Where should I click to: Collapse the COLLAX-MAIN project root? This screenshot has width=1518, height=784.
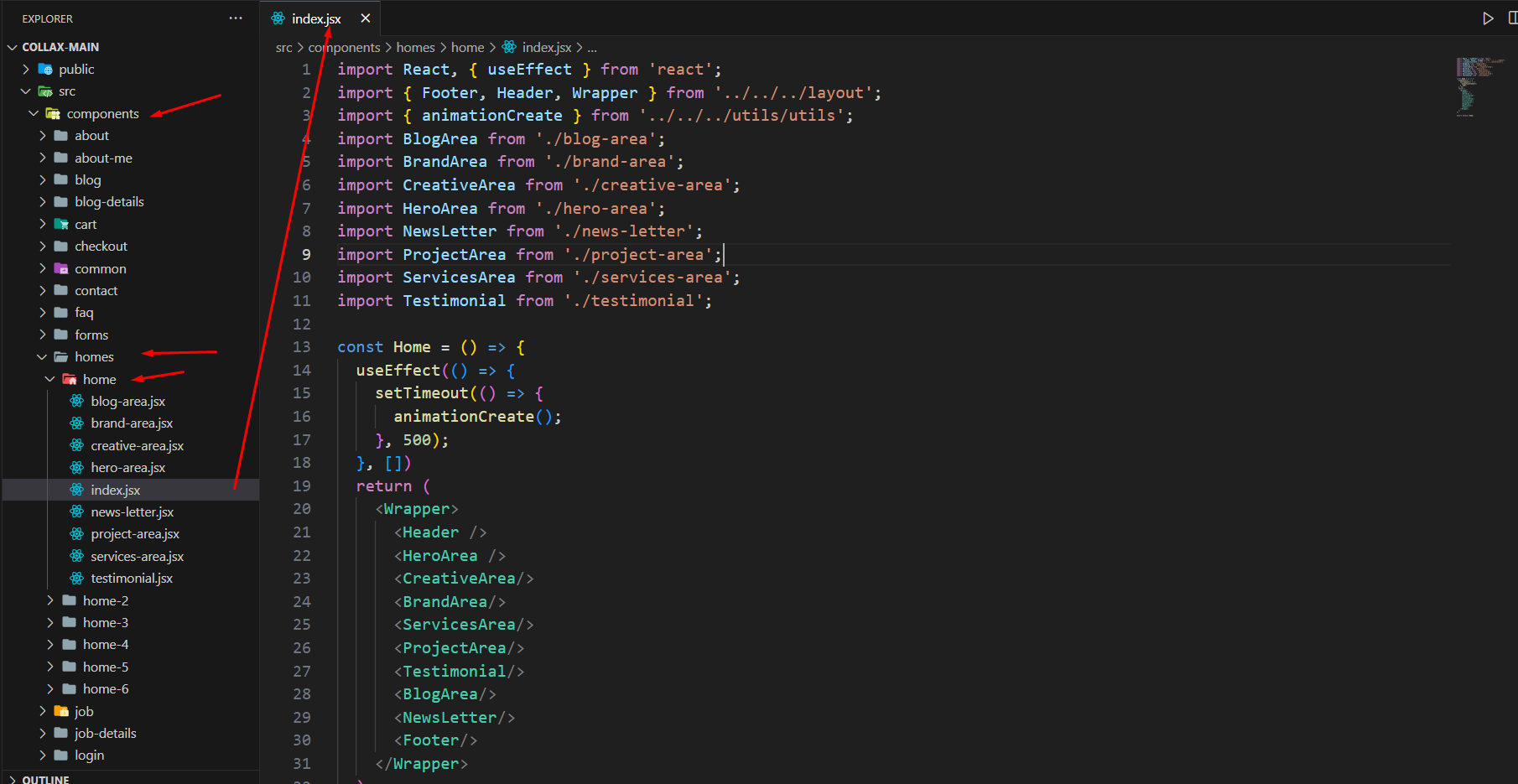12,48
